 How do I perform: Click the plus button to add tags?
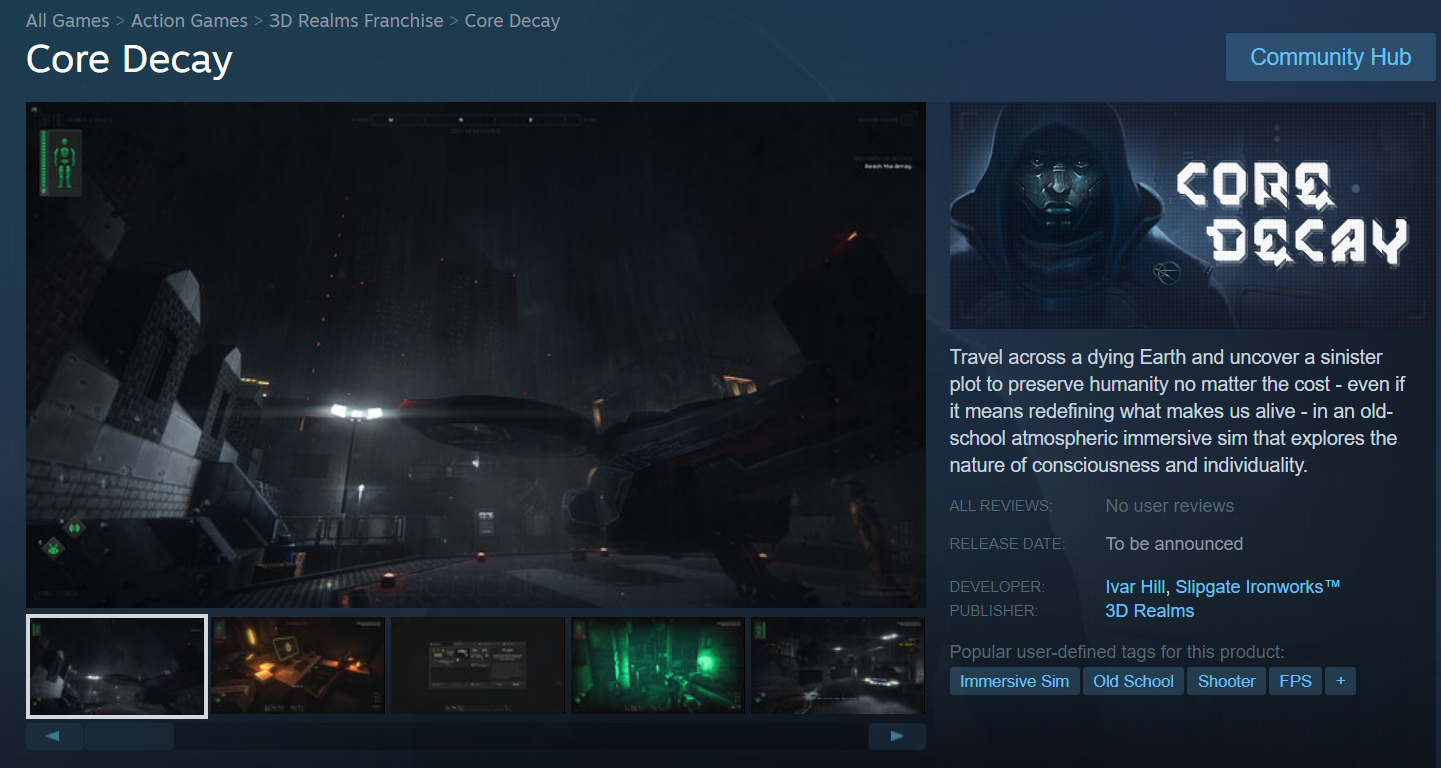pos(1340,682)
